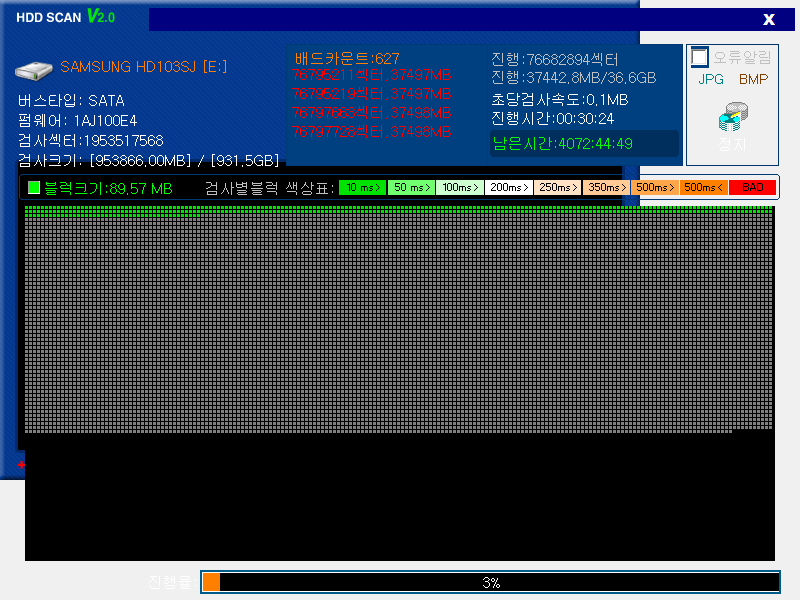Click the 진행:76682894섹터 progress text
The width and height of the screenshot is (800, 600).
[555, 60]
